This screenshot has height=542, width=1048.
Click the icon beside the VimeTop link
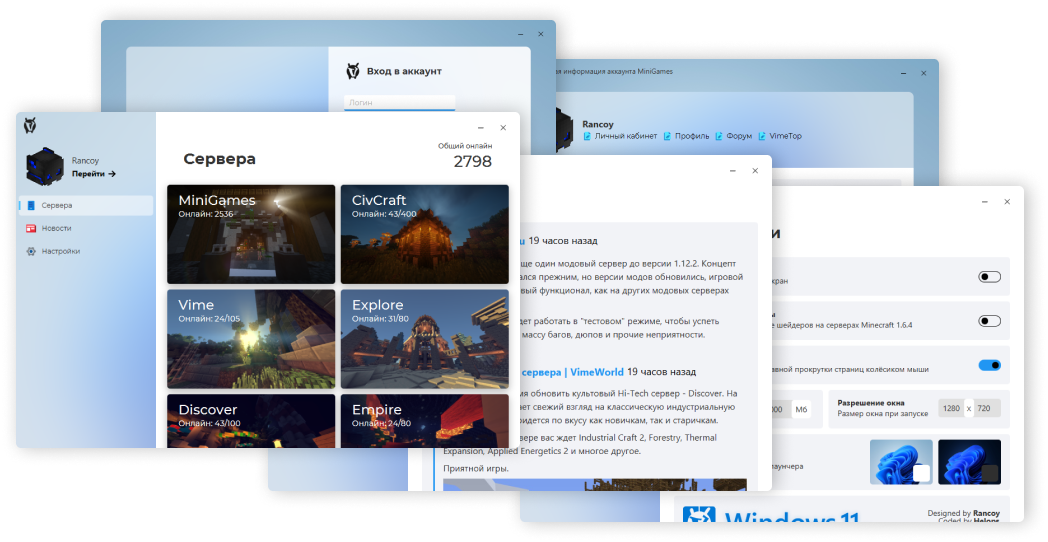click(x=762, y=136)
